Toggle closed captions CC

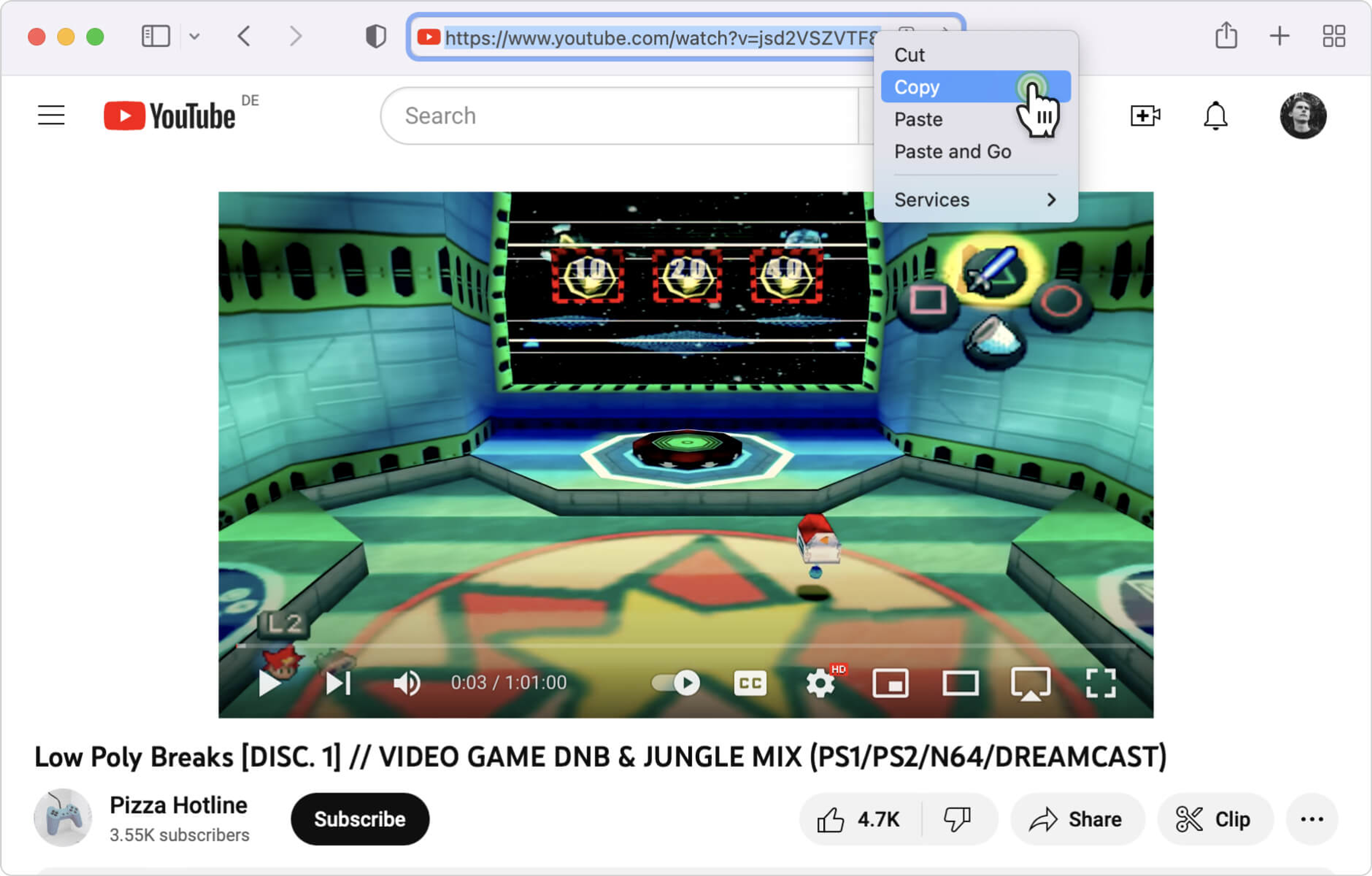click(750, 683)
